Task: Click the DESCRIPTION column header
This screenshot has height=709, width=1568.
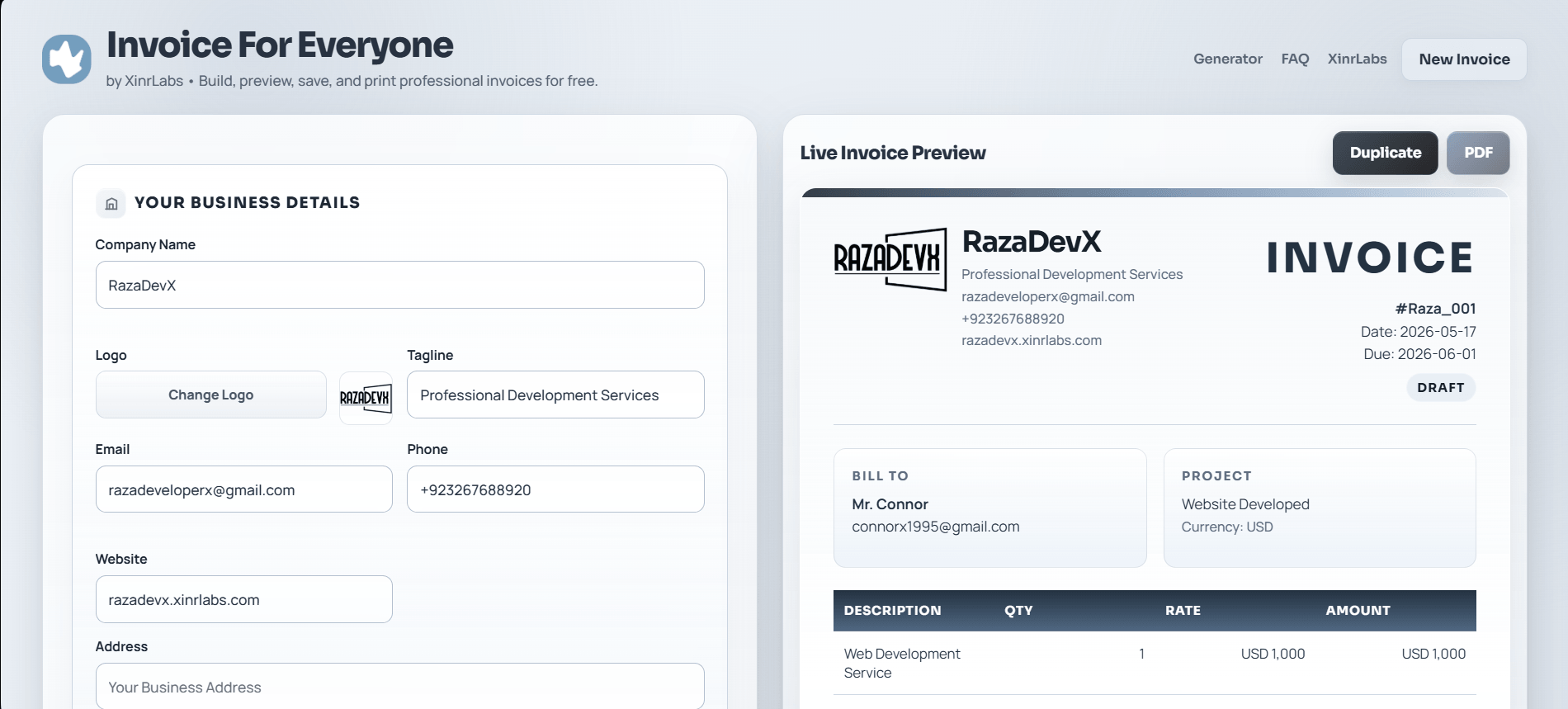Action: point(892,611)
